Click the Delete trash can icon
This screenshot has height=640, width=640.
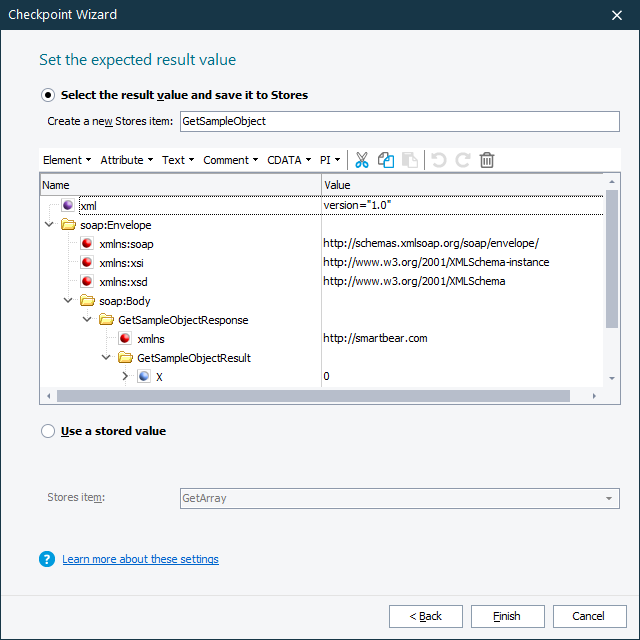[487, 160]
